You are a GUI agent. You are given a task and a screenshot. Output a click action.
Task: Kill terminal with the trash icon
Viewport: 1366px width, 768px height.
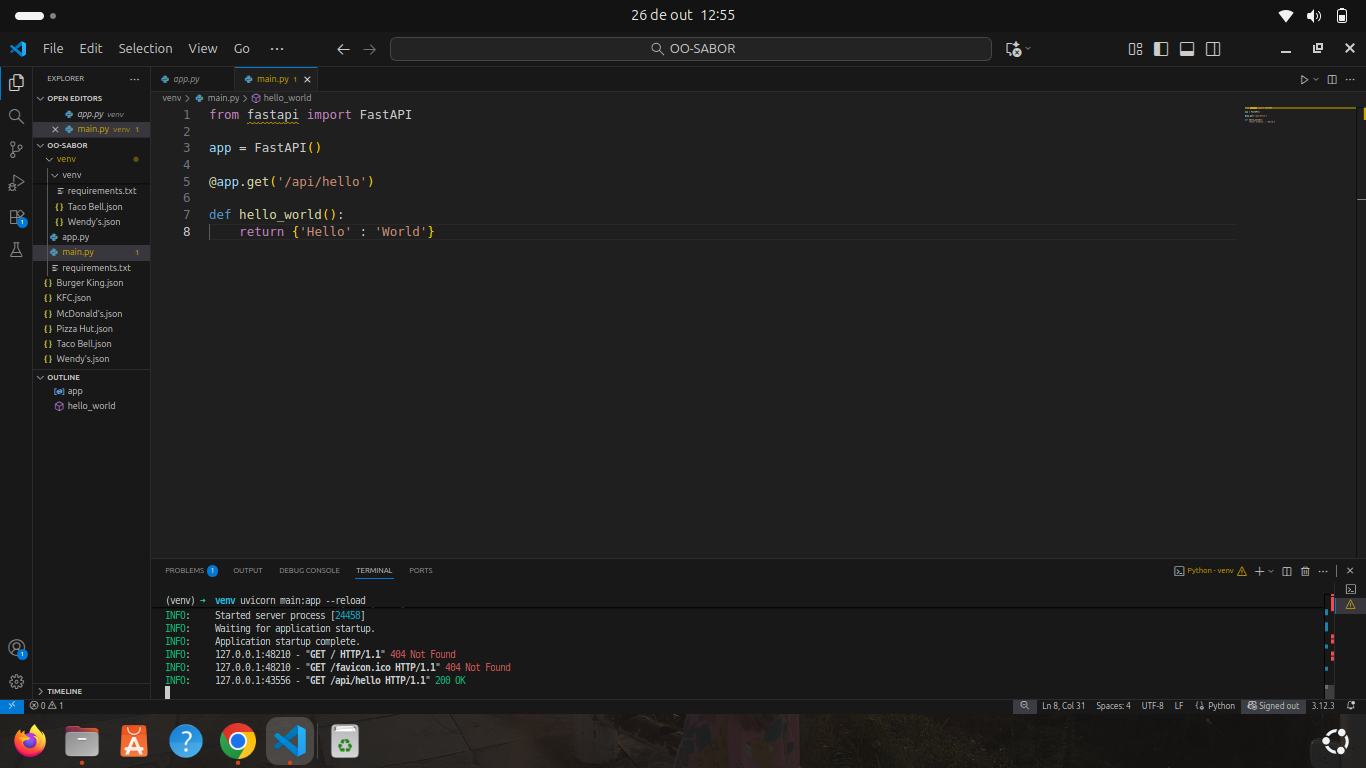pos(1305,571)
